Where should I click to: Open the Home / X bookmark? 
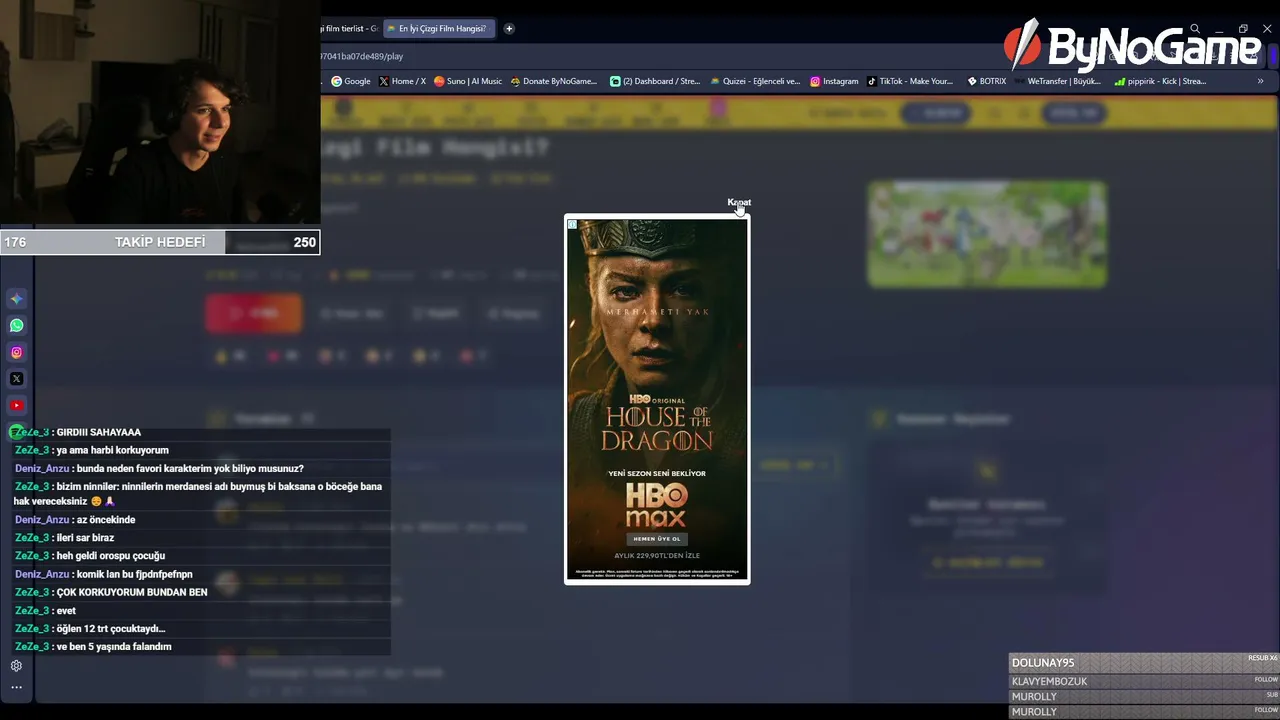click(402, 81)
